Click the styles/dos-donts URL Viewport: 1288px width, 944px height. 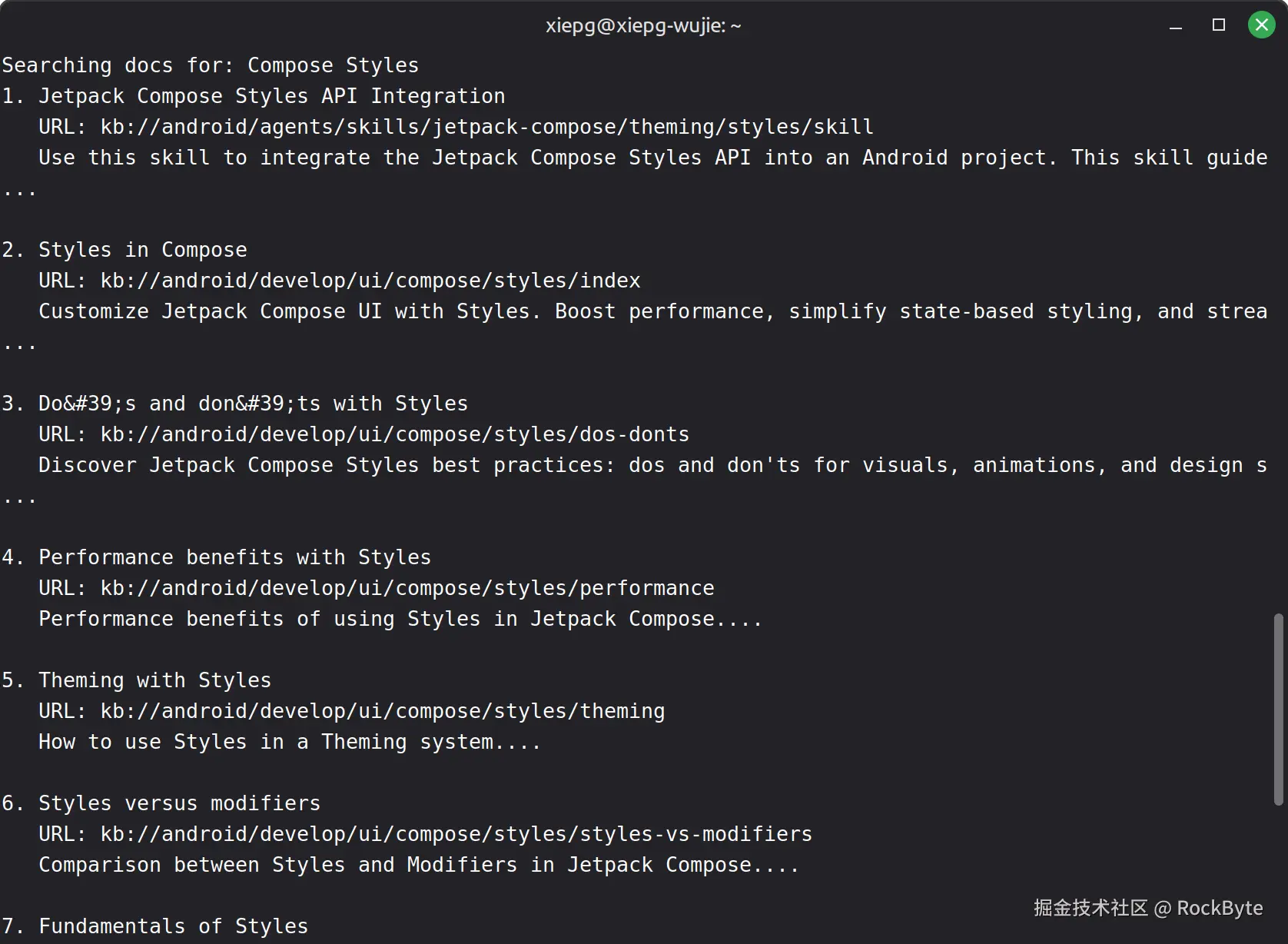point(395,434)
